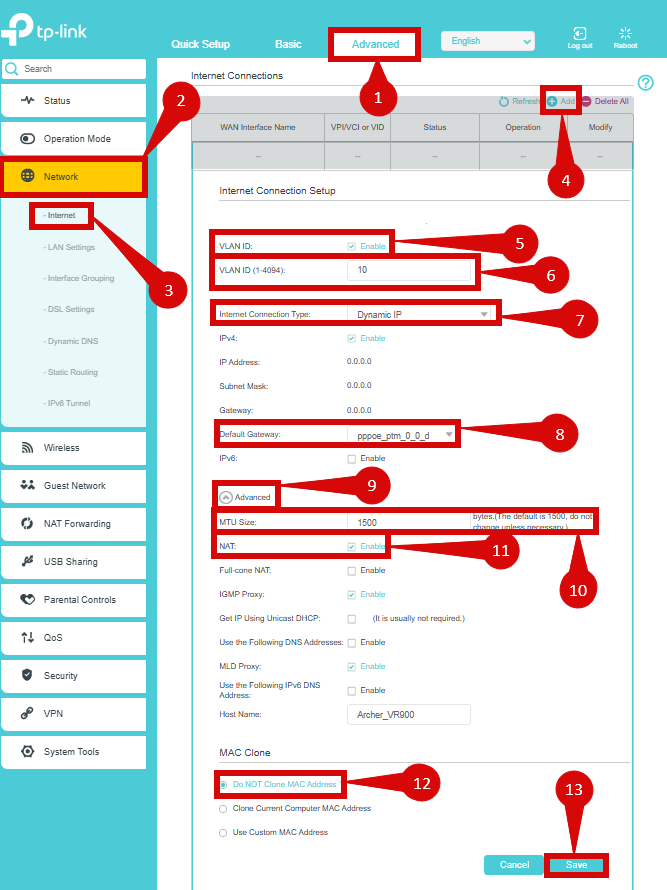
Task: Open the Default Gateway dropdown
Action: [x=401, y=435]
